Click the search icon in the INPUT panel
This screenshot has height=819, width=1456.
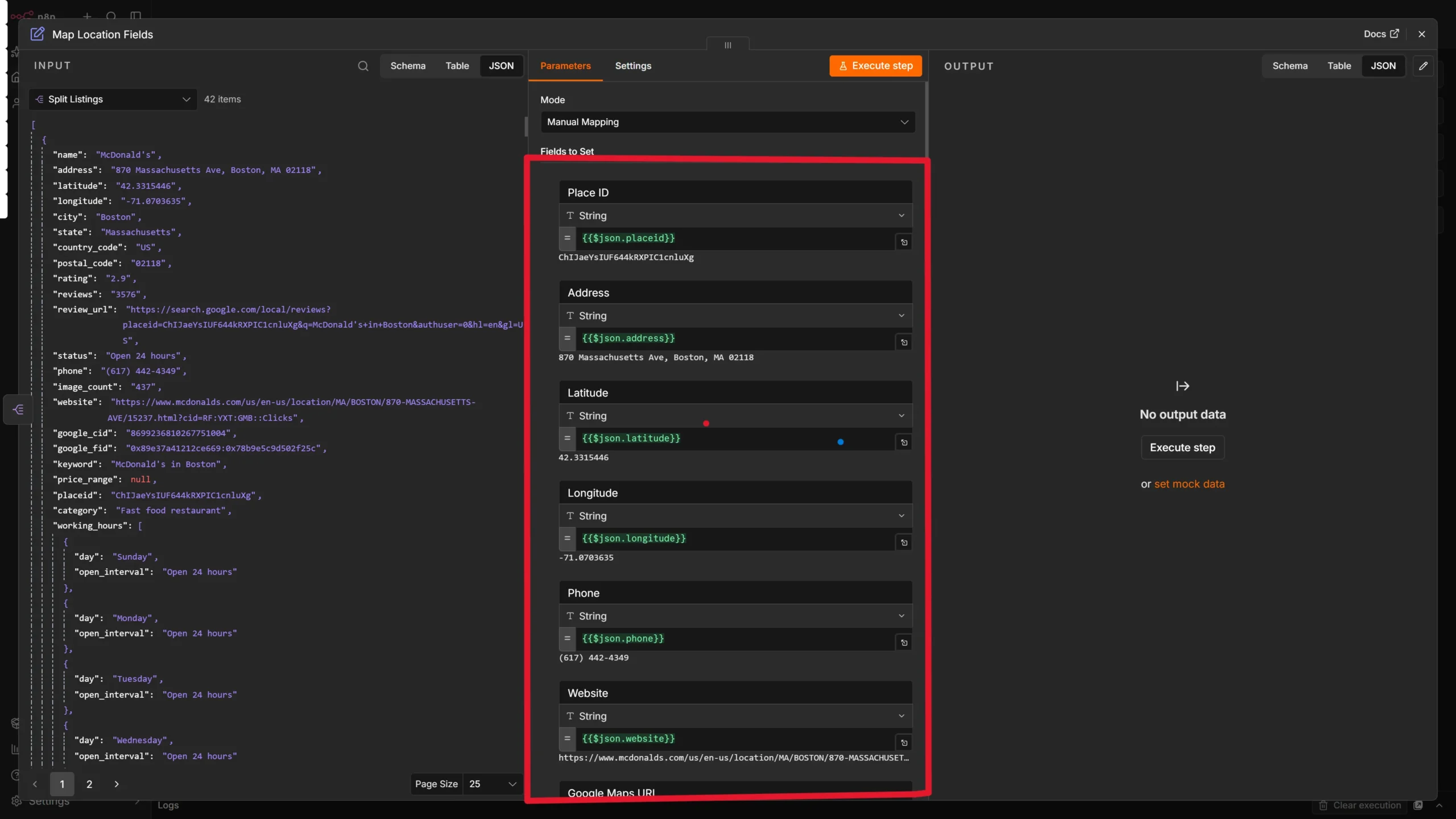tap(363, 66)
